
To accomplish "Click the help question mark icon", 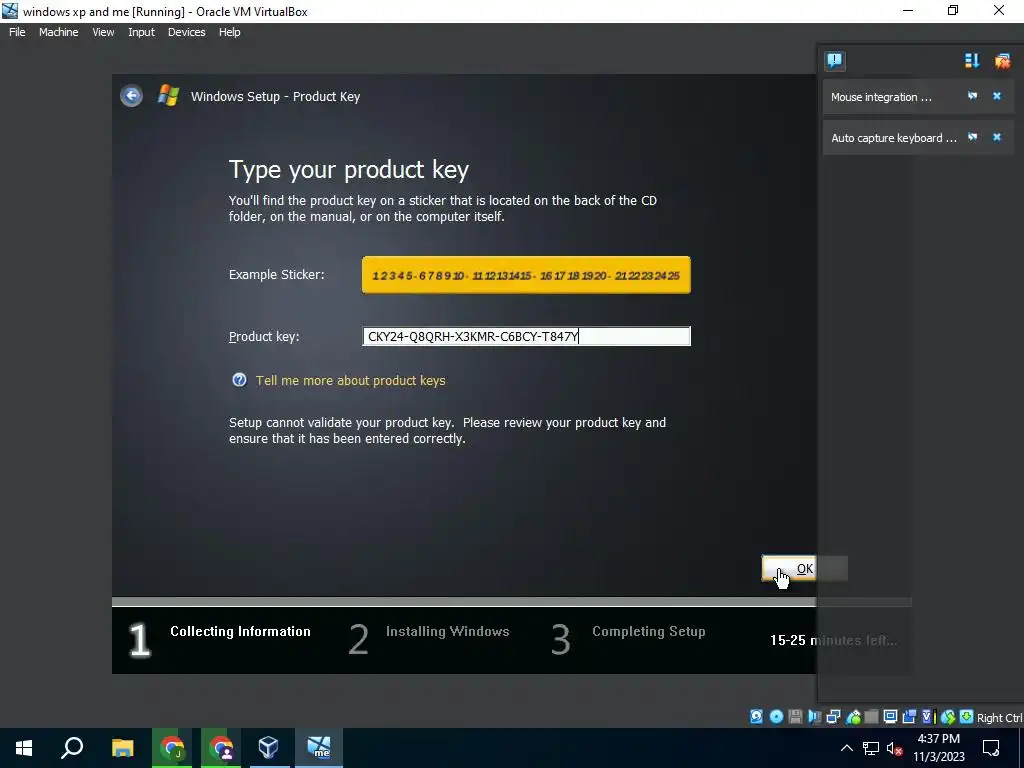I will point(240,380).
